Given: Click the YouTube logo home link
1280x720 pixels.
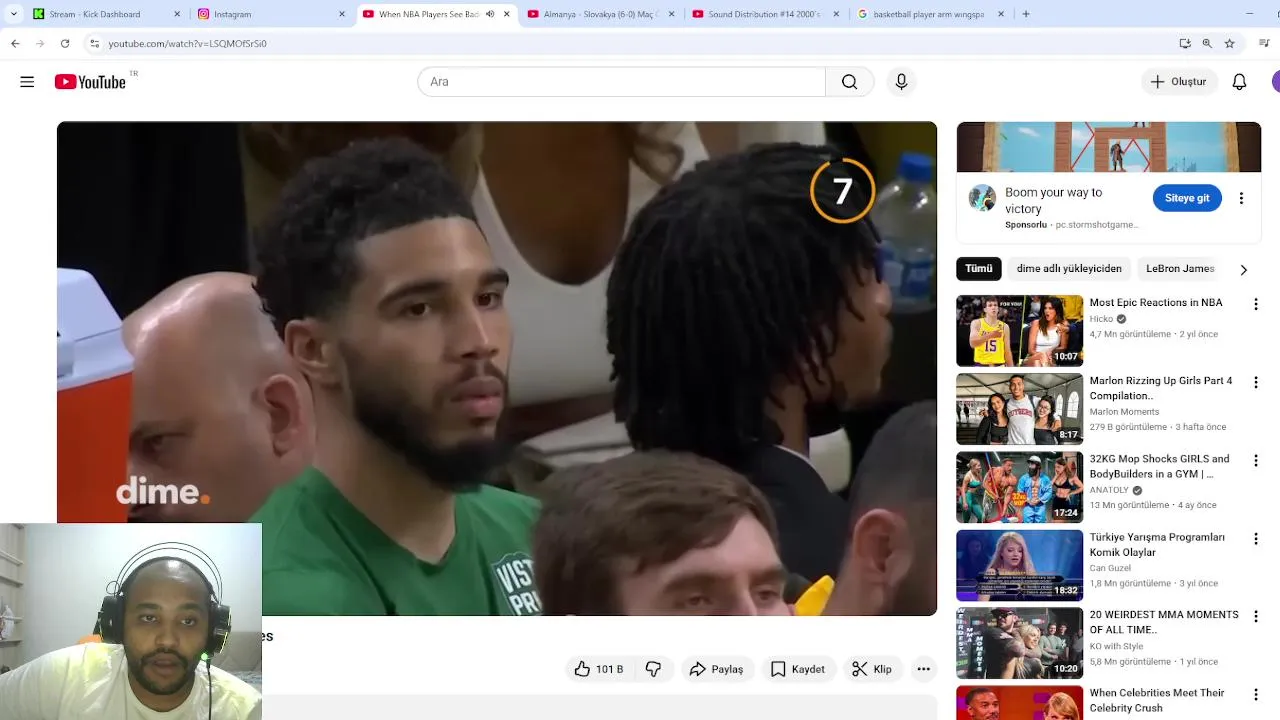Looking at the screenshot, I should tap(90, 82).
